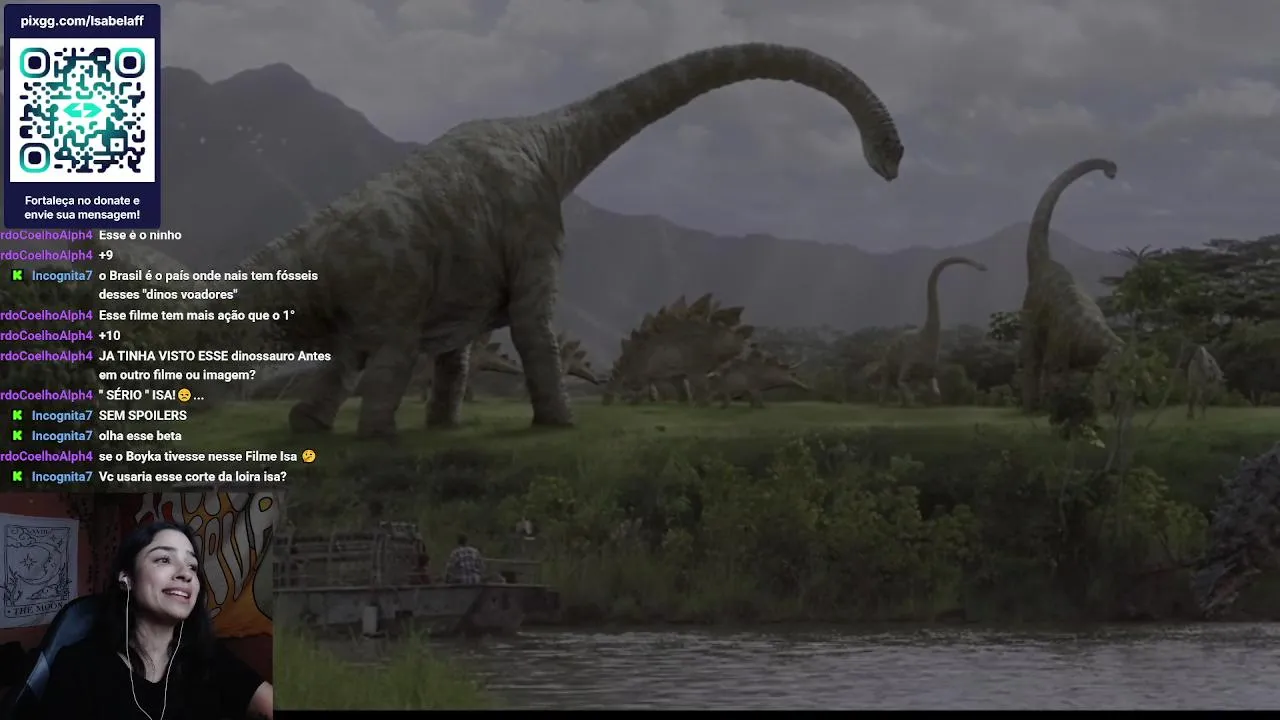Click the 'dinos voadores' chat message line
This screenshot has height=720, width=1280.
(168, 295)
